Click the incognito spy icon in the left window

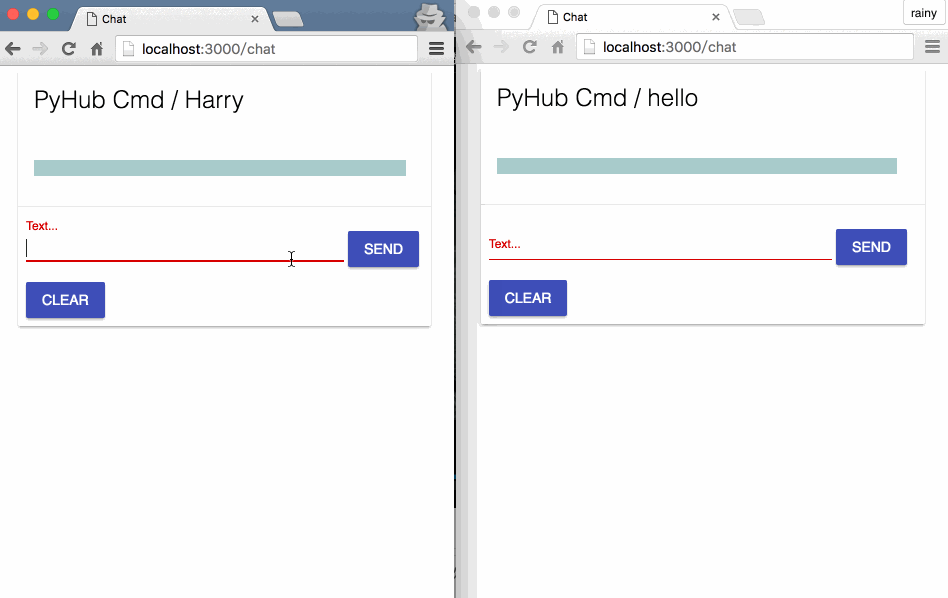pos(430,17)
